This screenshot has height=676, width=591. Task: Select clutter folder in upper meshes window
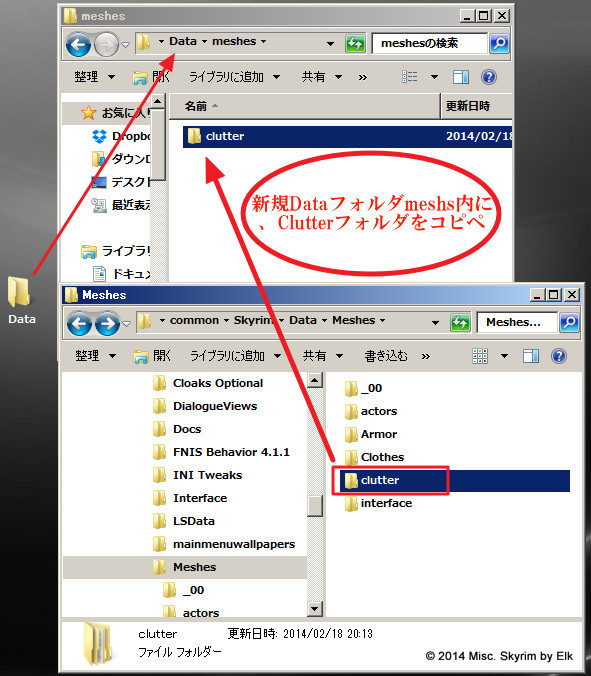pyautogui.click(x=347, y=136)
